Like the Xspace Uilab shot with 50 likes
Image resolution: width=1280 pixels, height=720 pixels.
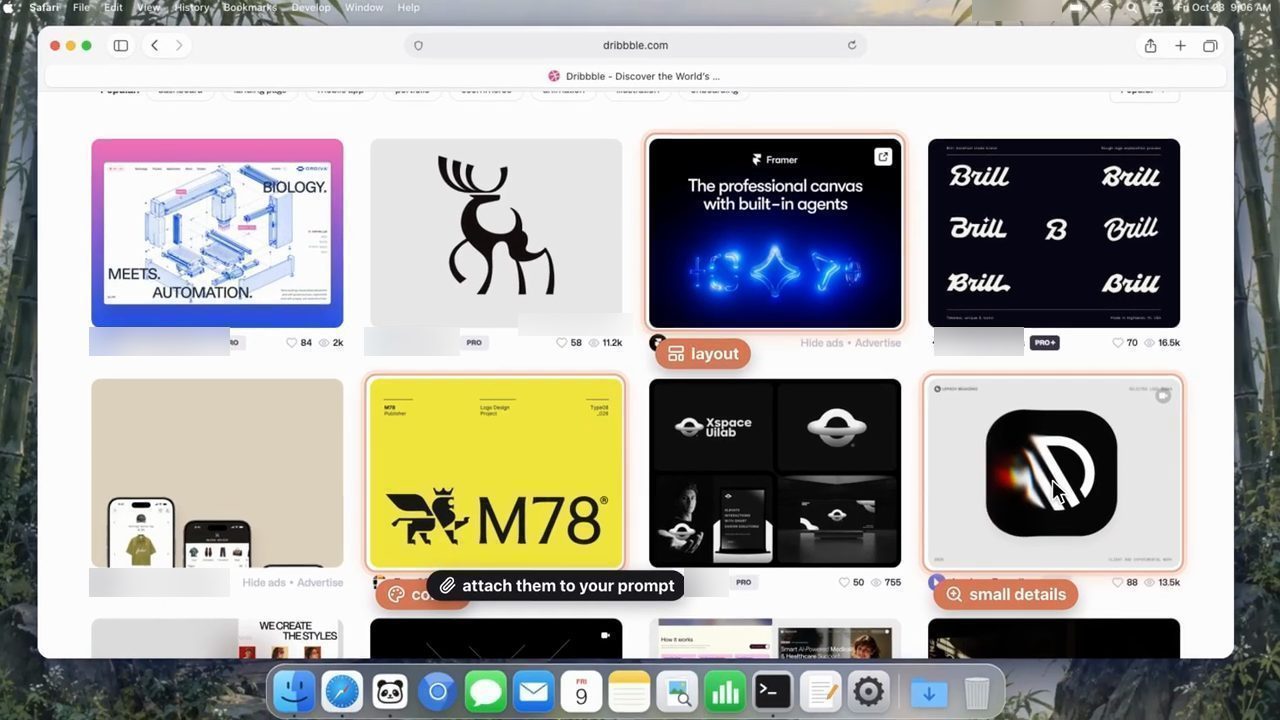click(x=845, y=582)
